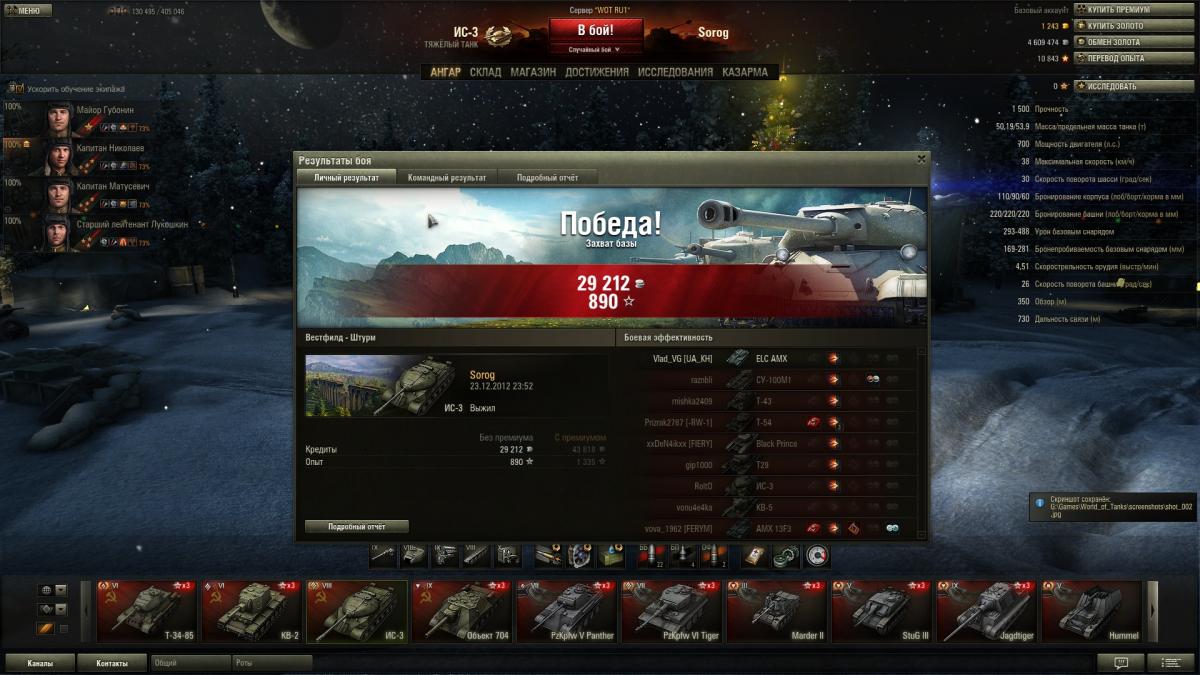The height and width of the screenshot is (675, 1200).
Task: Select ИС-3 tank in carousel
Action: [x=357, y=612]
